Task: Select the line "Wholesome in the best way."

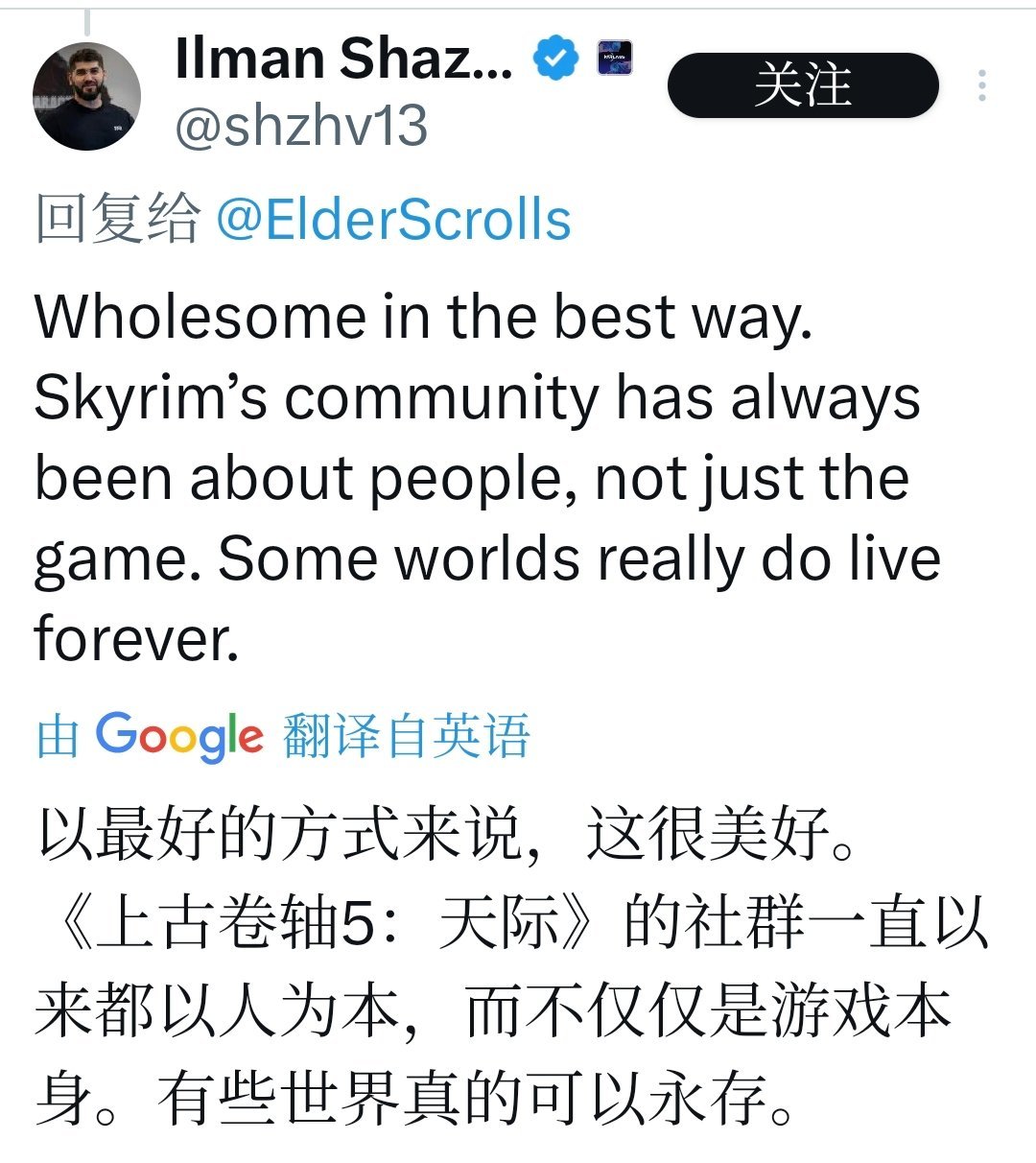Action: (424, 317)
